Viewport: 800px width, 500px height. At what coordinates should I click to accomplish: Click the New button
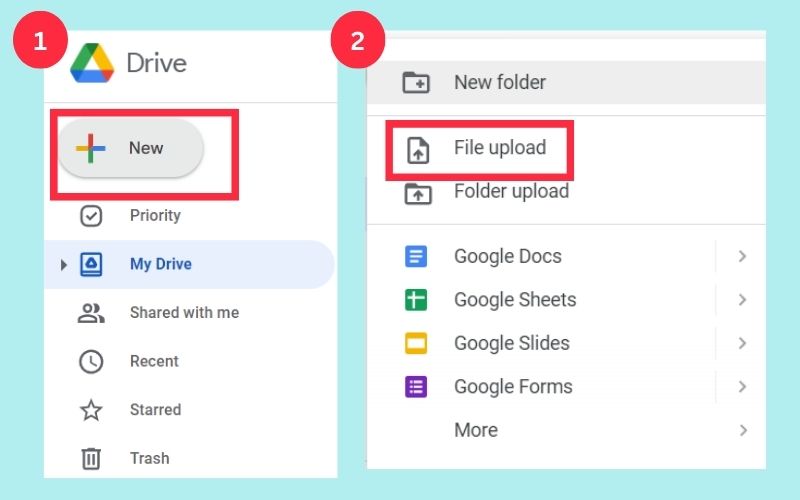(131, 148)
